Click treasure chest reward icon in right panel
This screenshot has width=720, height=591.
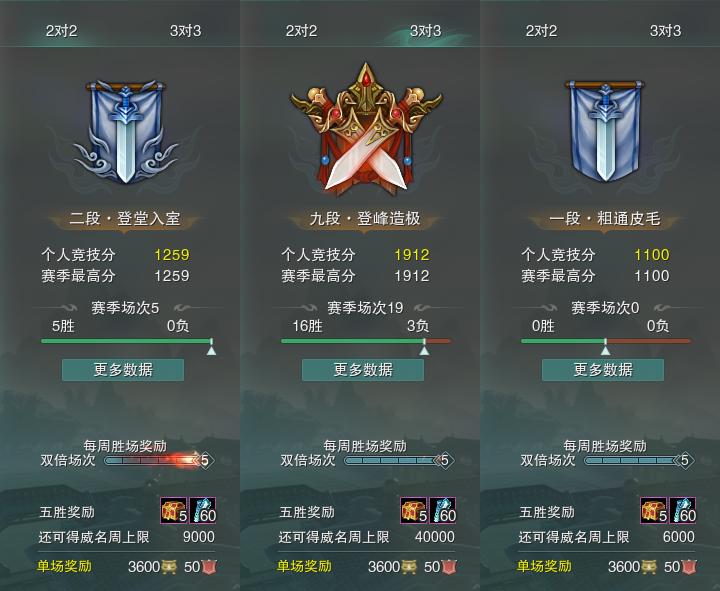654,510
